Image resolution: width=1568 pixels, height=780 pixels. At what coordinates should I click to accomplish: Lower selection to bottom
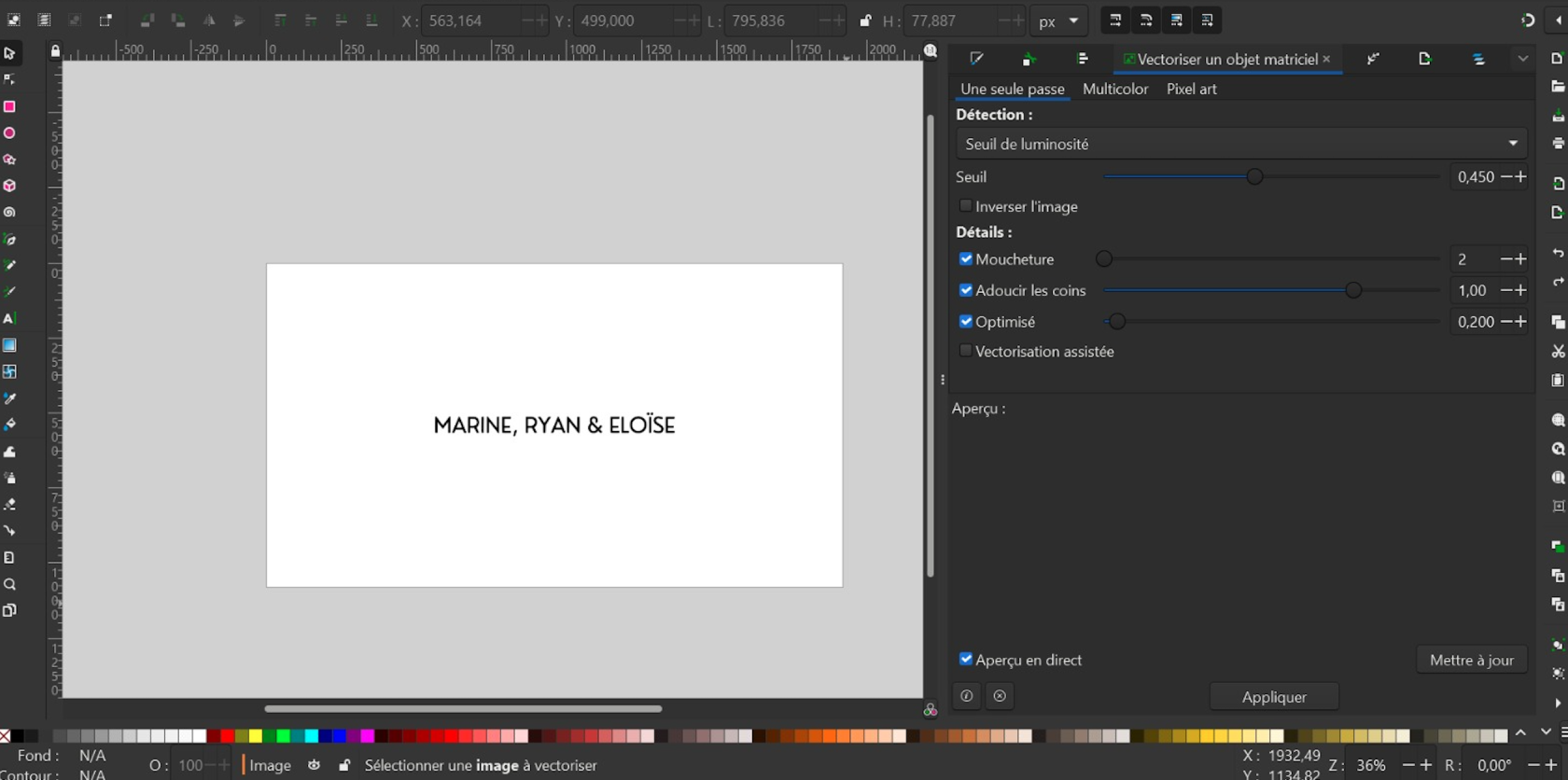[x=371, y=20]
